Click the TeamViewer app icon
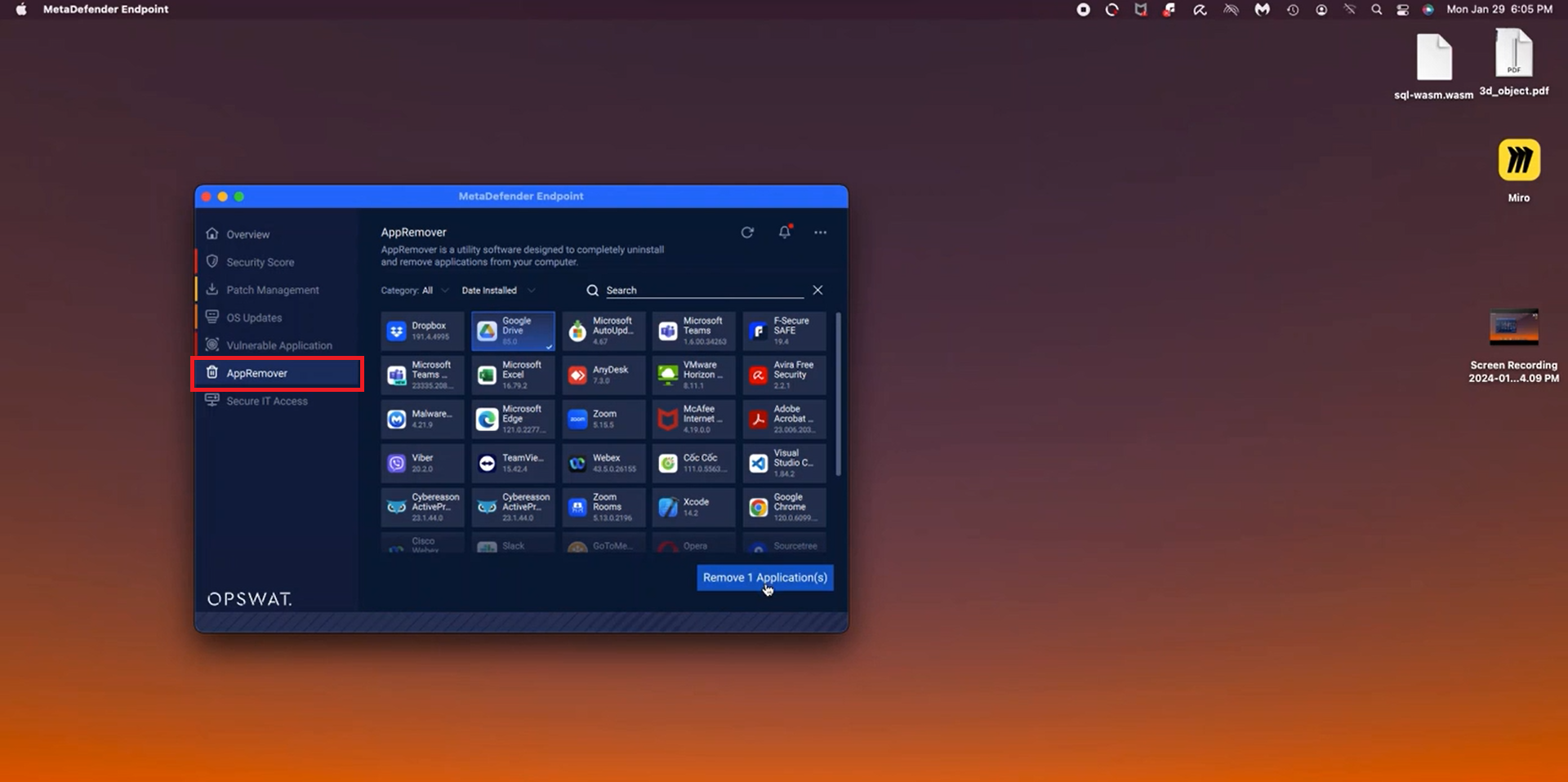The width and height of the screenshot is (1568, 782). tap(487, 464)
